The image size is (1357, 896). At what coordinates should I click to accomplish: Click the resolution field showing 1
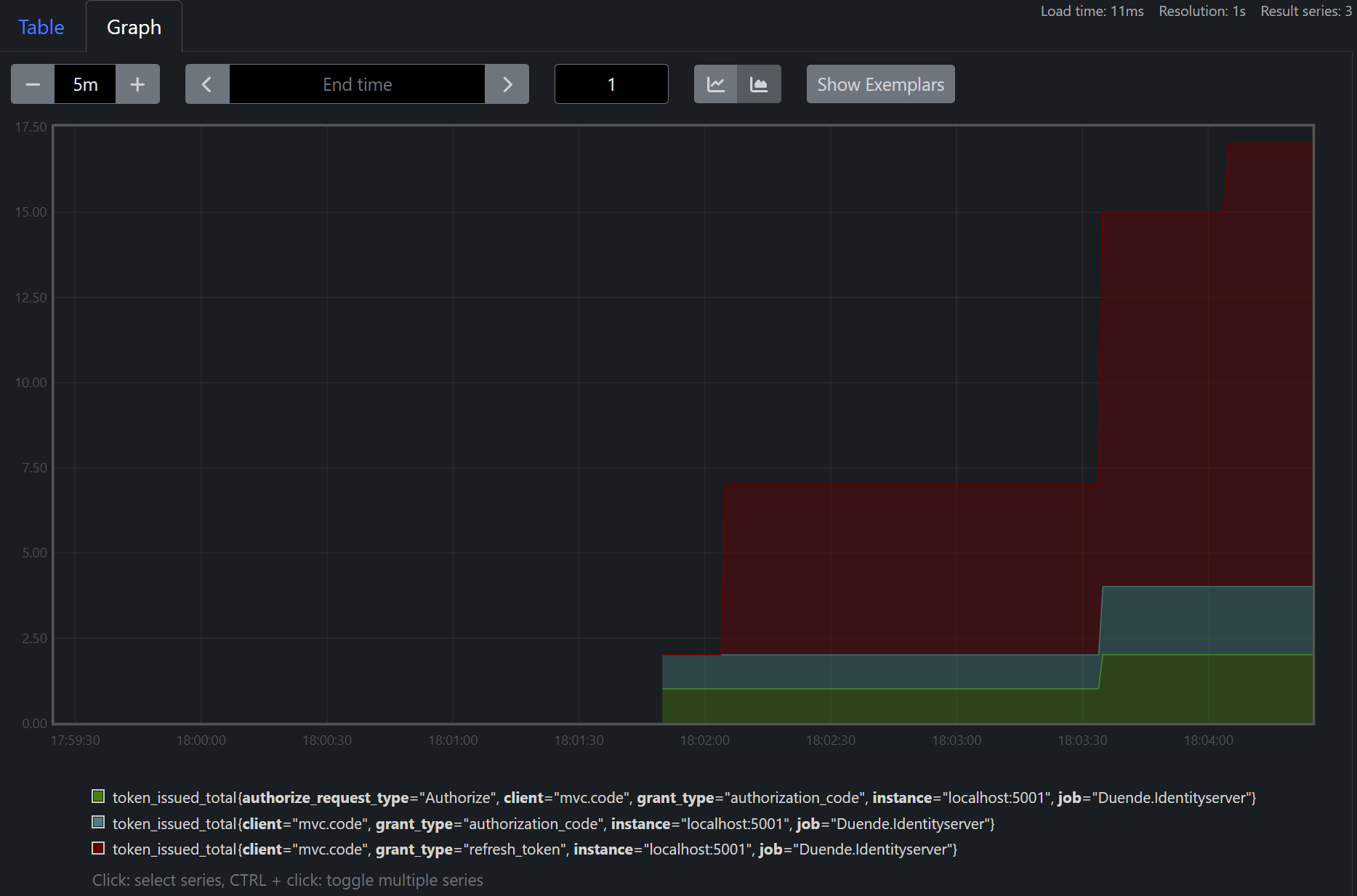(x=611, y=84)
